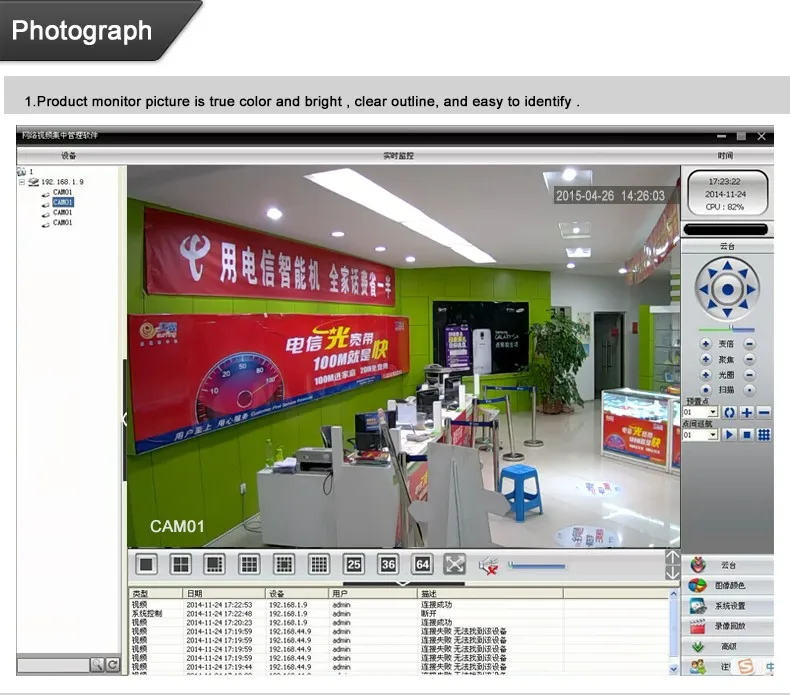Image resolution: width=790 pixels, height=695 pixels.
Task: Tilt PTZ camera up with up arrow
Action: 728,266
